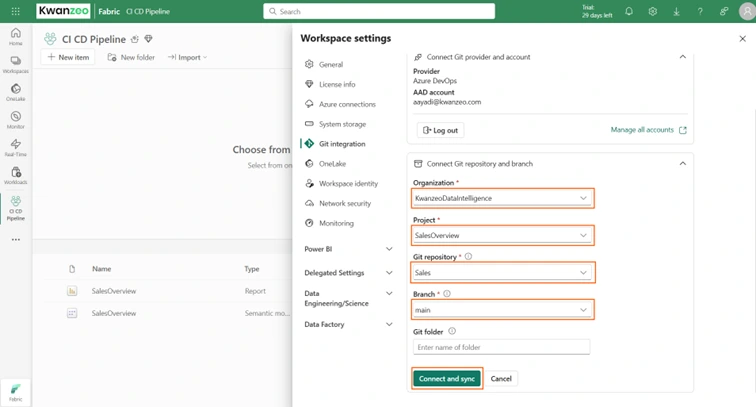Click CI CD Pipeline breadcrumb in top bar
The width and height of the screenshot is (756, 407).
point(148,12)
